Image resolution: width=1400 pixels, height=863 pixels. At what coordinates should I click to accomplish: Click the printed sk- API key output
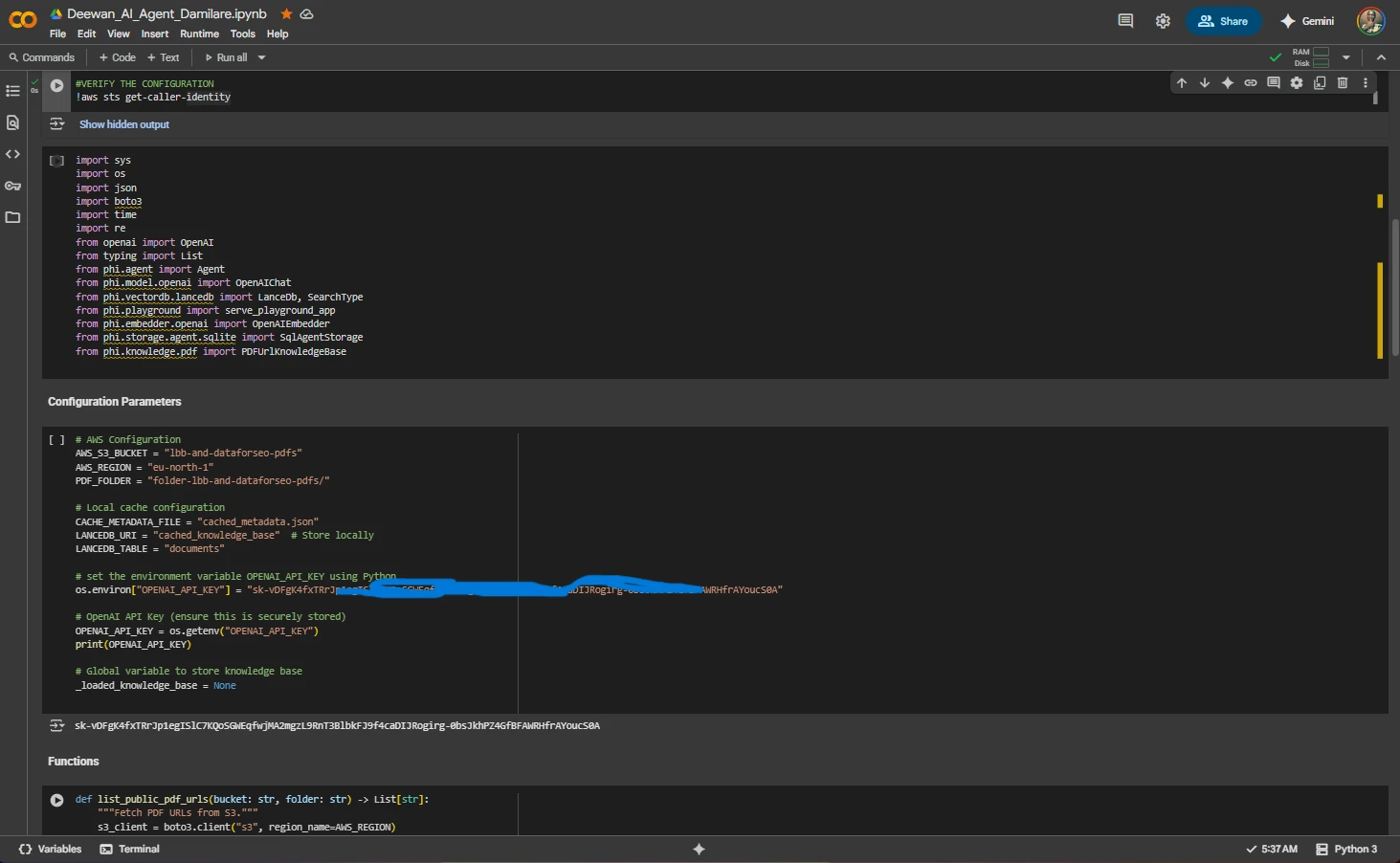click(338, 725)
